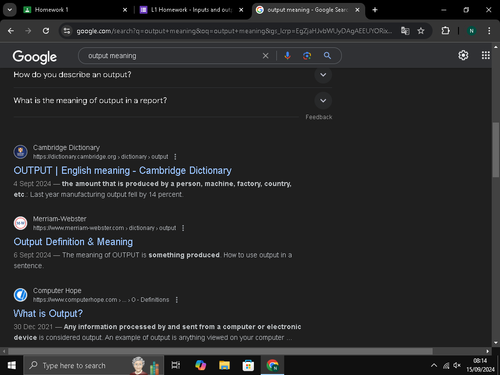The width and height of the screenshot is (500, 375).
Task: Open 'What is Output?' result link
Action: click(48, 314)
